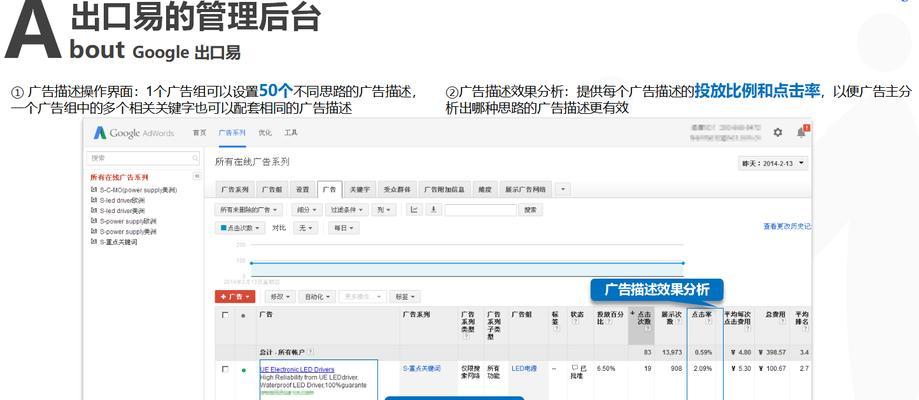Open 工具 in top navigation
The image size is (919, 400).
291,133
